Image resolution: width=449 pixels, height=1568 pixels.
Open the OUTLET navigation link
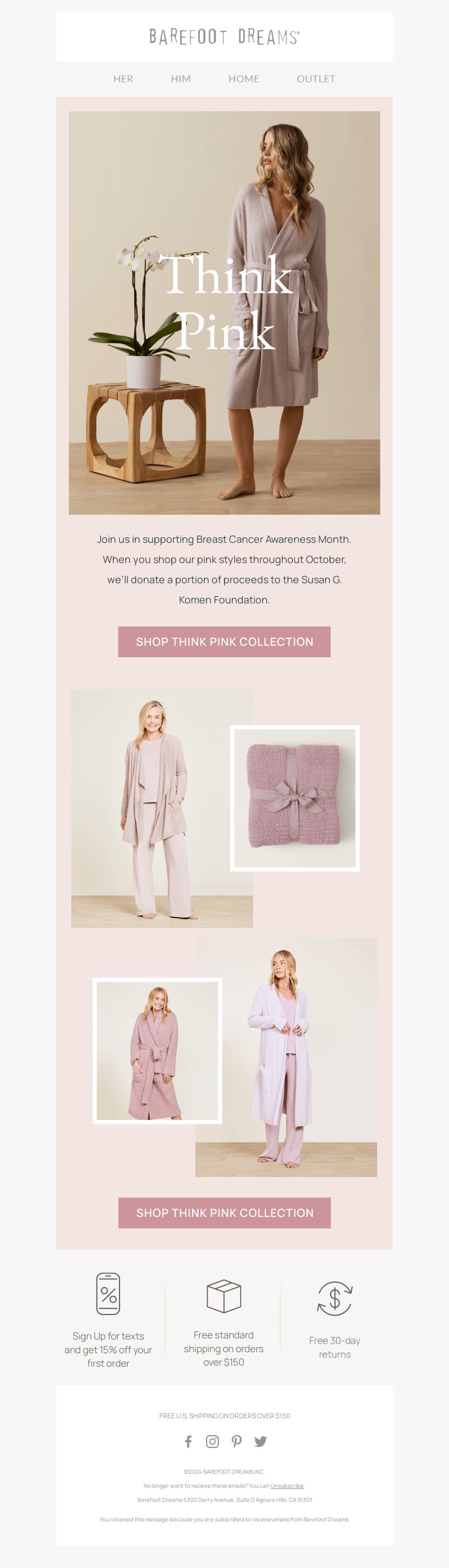click(x=316, y=79)
